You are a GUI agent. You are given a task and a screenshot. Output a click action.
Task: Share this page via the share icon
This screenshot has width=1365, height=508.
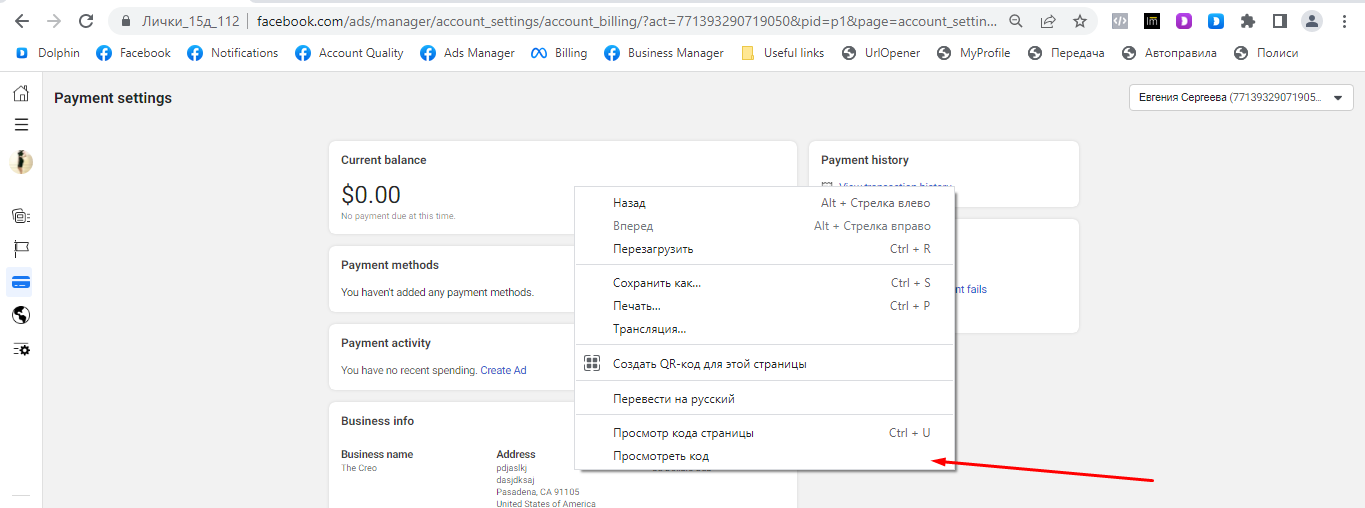[1048, 21]
